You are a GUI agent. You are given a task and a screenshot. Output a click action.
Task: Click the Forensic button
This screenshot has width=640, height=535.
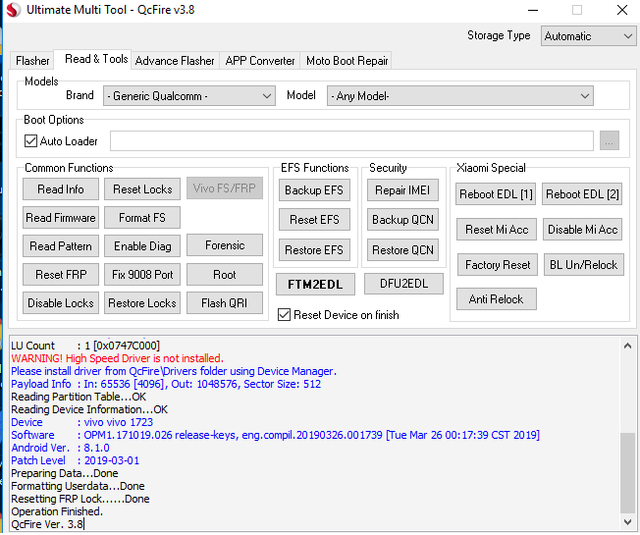225,245
